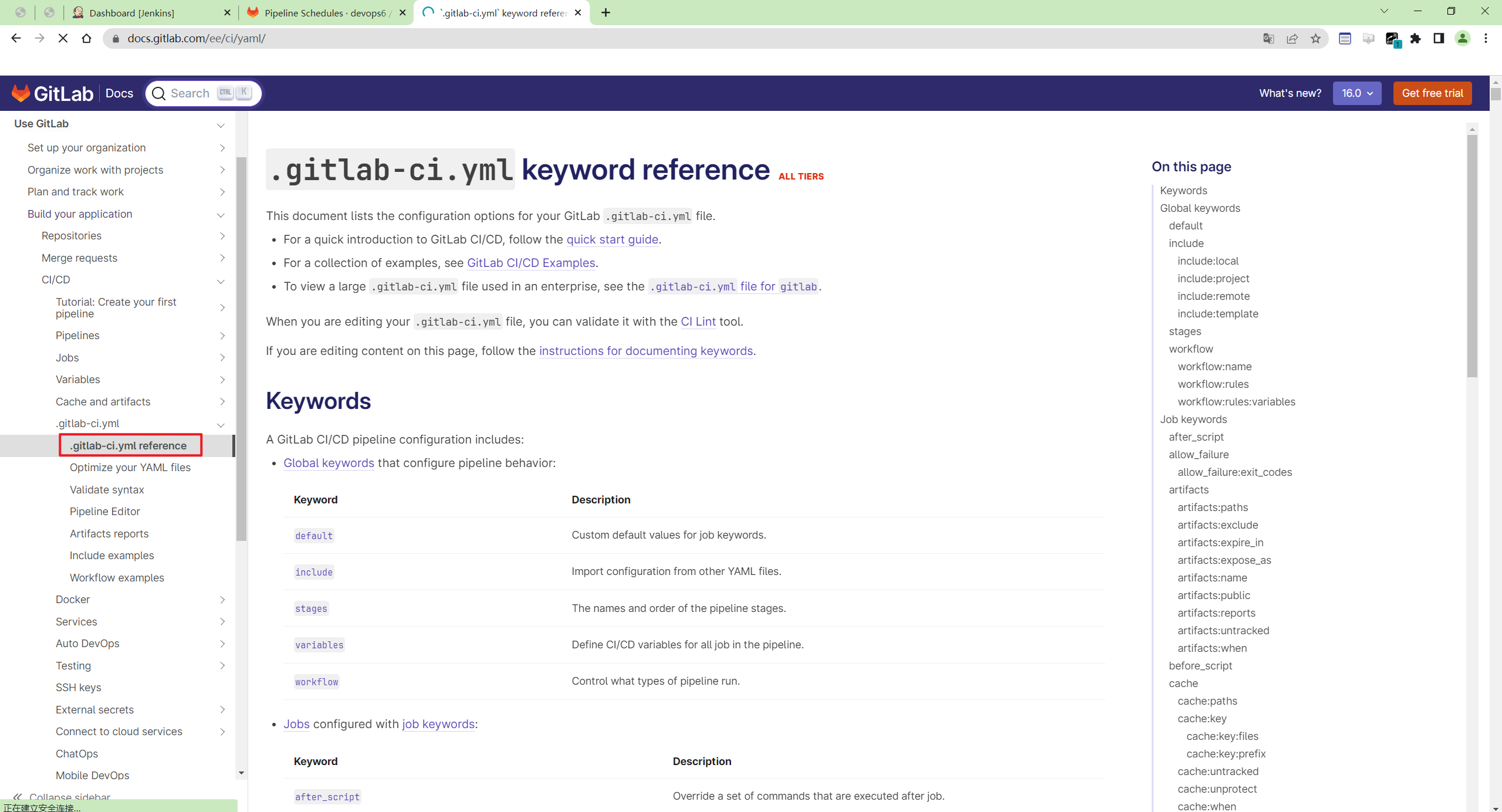Open a new browser tab
The image size is (1502, 812).
(x=605, y=12)
